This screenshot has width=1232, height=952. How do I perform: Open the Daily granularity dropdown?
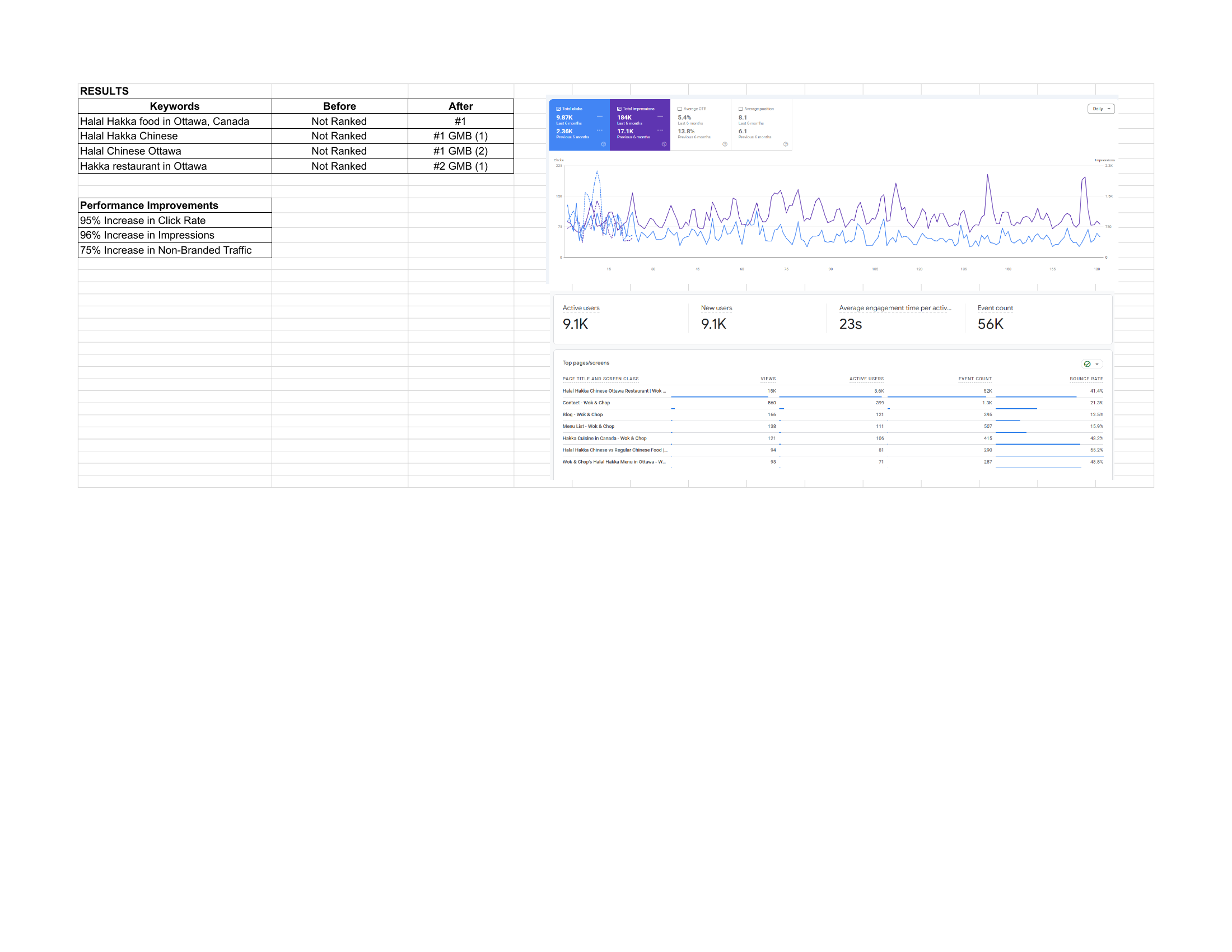[x=1100, y=109]
